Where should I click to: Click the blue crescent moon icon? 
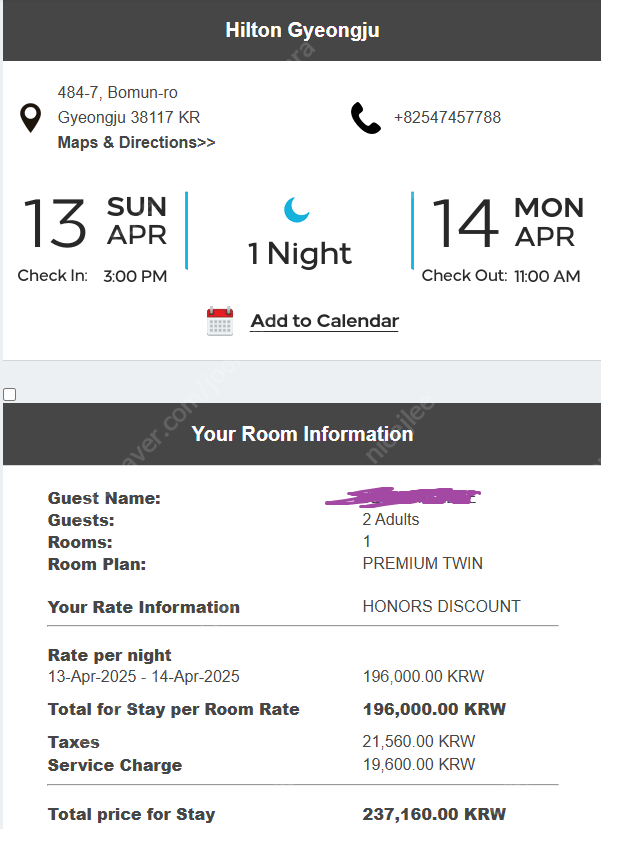click(297, 209)
